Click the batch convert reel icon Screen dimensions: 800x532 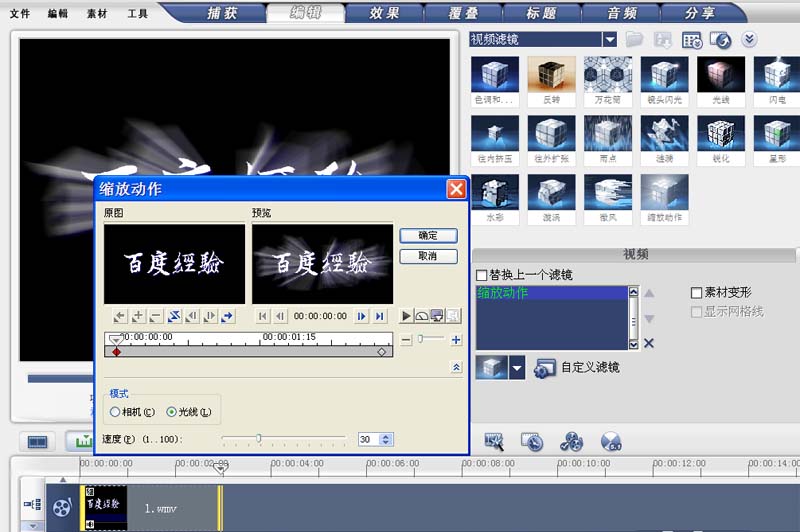571,442
